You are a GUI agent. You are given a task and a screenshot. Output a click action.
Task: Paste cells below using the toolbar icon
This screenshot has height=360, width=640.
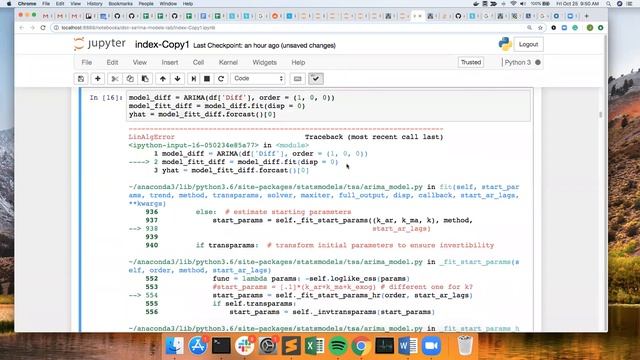click(145, 79)
